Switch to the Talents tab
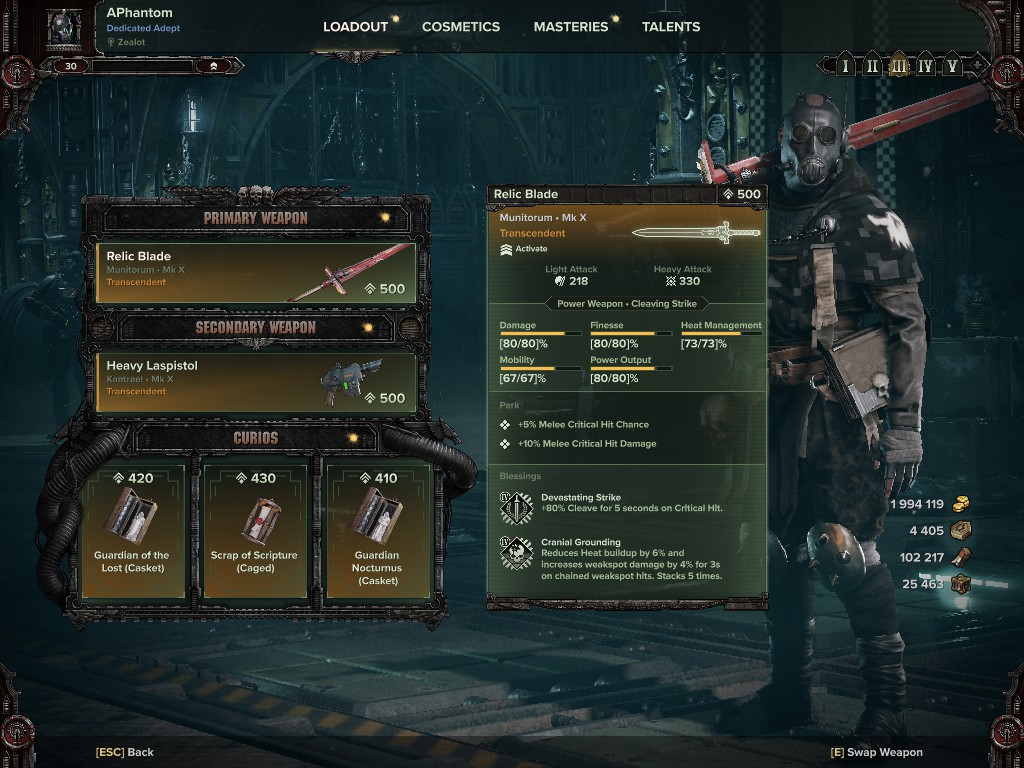Image resolution: width=1024 pixels, height=768 pixels. (x=671, y=27)
